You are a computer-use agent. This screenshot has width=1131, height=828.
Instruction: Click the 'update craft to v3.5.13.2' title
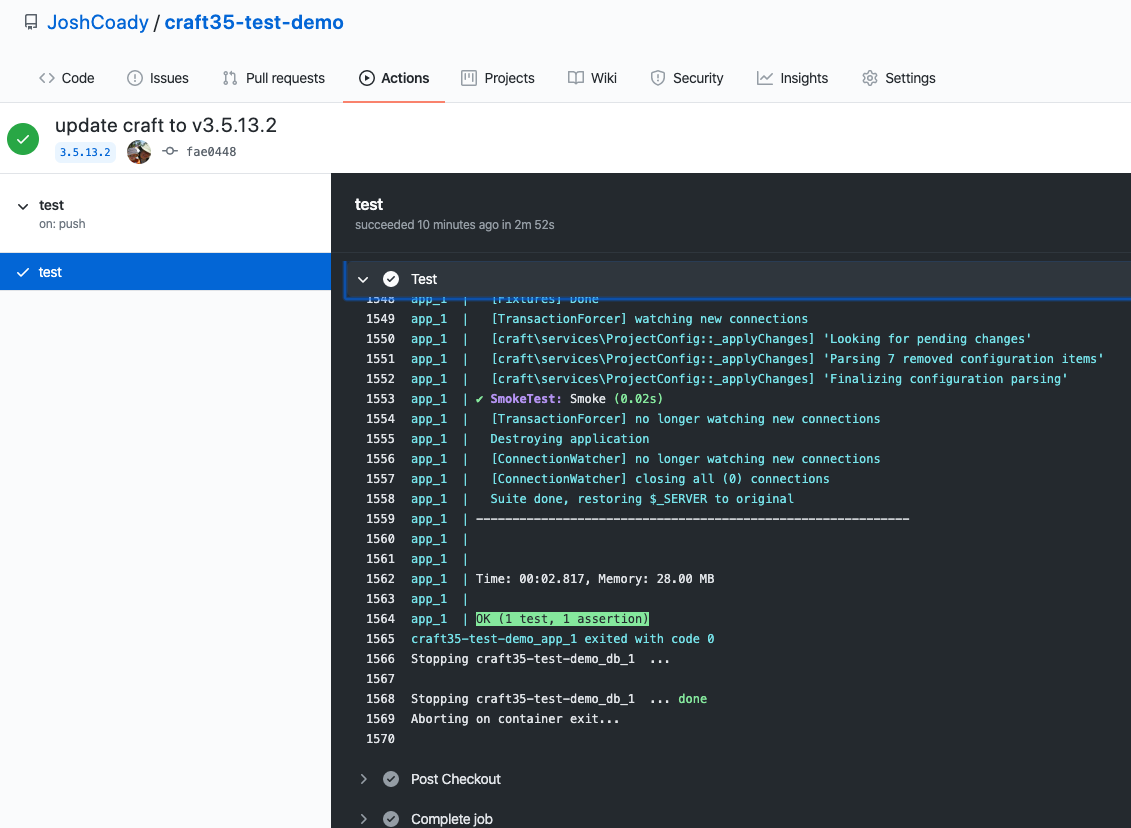click(166, 125)
